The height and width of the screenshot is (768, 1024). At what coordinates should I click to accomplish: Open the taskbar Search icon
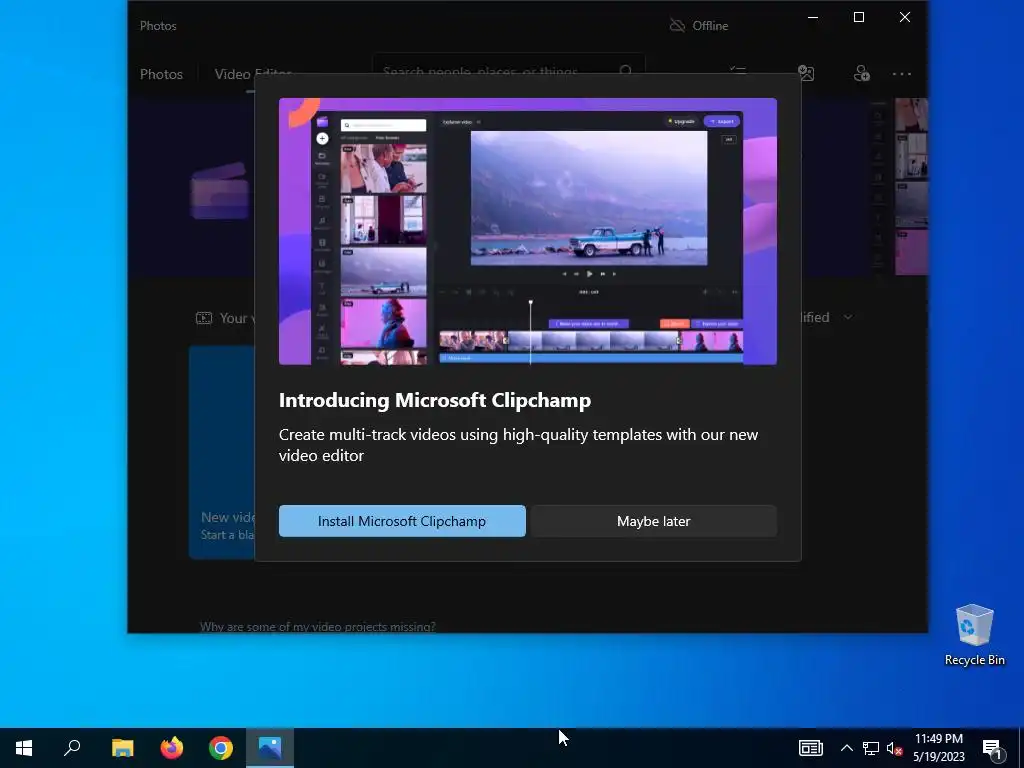72,748
